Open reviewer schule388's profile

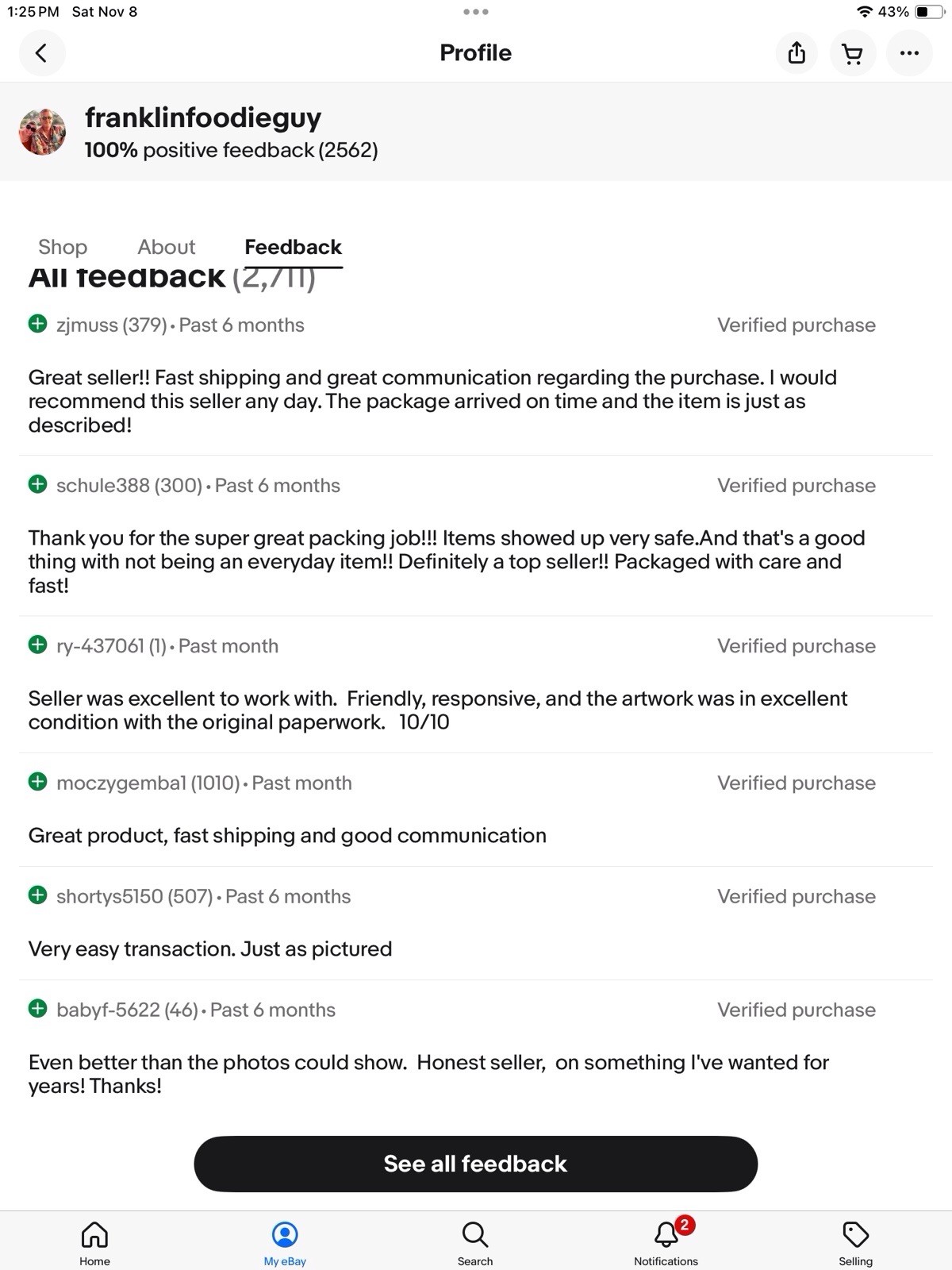[x=103, y=486]
